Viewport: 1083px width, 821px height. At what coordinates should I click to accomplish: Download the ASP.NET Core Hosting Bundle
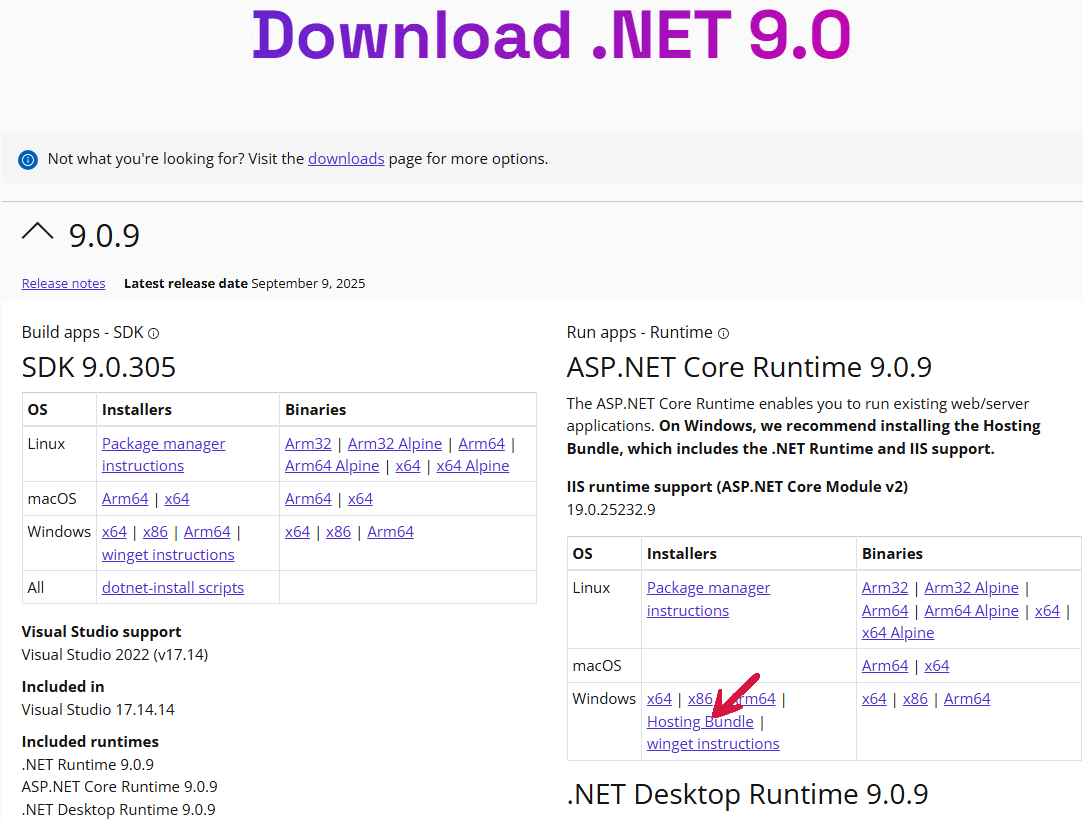[700, 722]
